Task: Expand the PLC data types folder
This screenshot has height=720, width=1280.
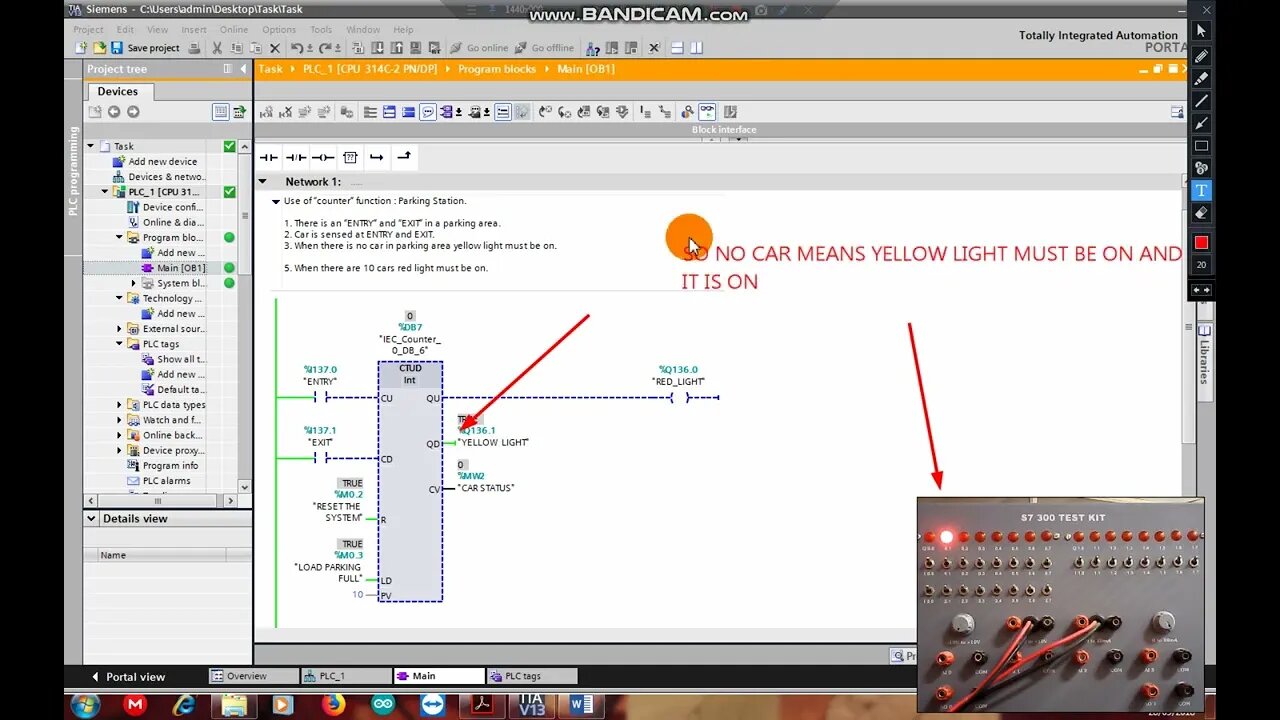Action: click(119, 405)
